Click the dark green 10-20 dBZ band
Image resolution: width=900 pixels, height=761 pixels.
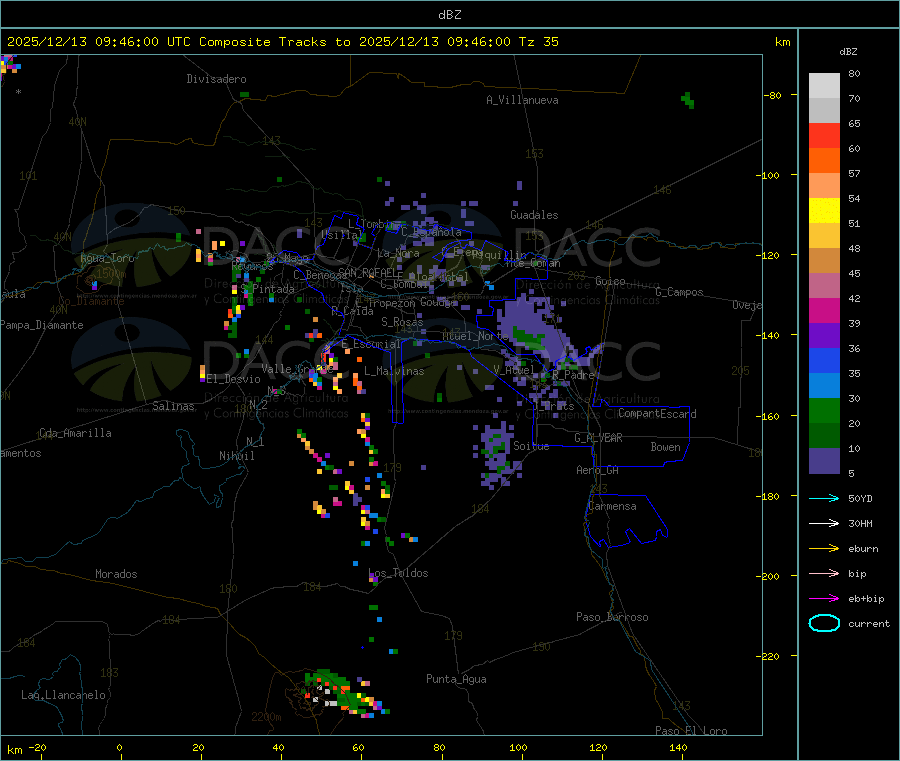point(824,436)
